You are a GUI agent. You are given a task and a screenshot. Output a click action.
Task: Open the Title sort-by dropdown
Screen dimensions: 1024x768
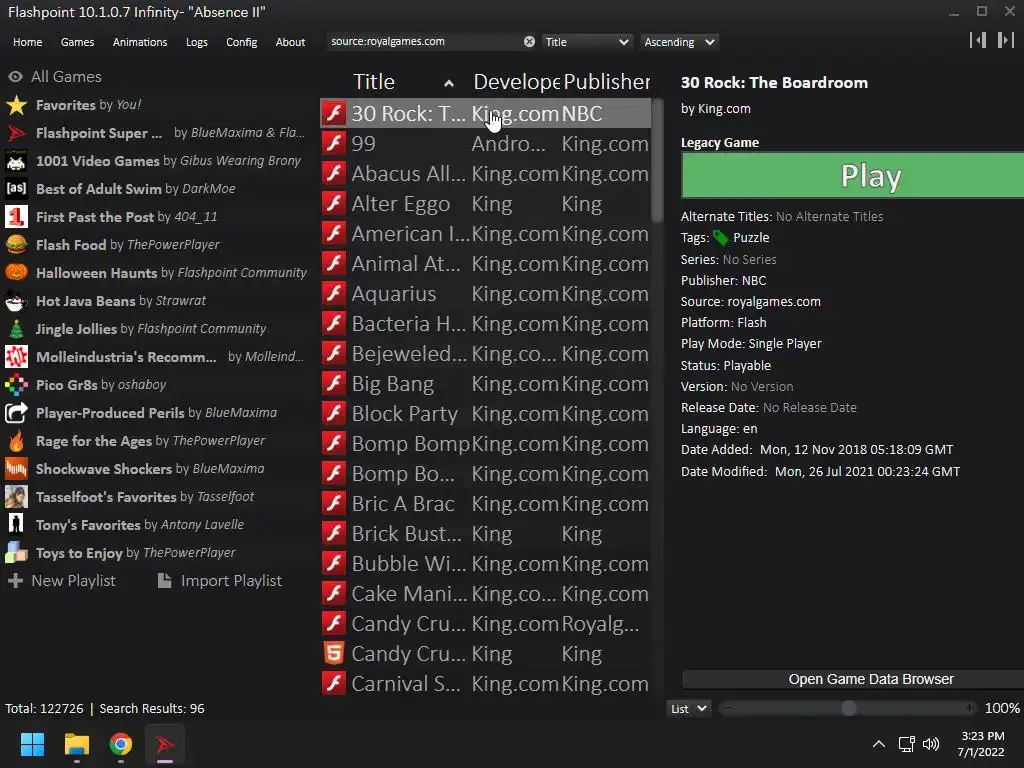point(587,42)
